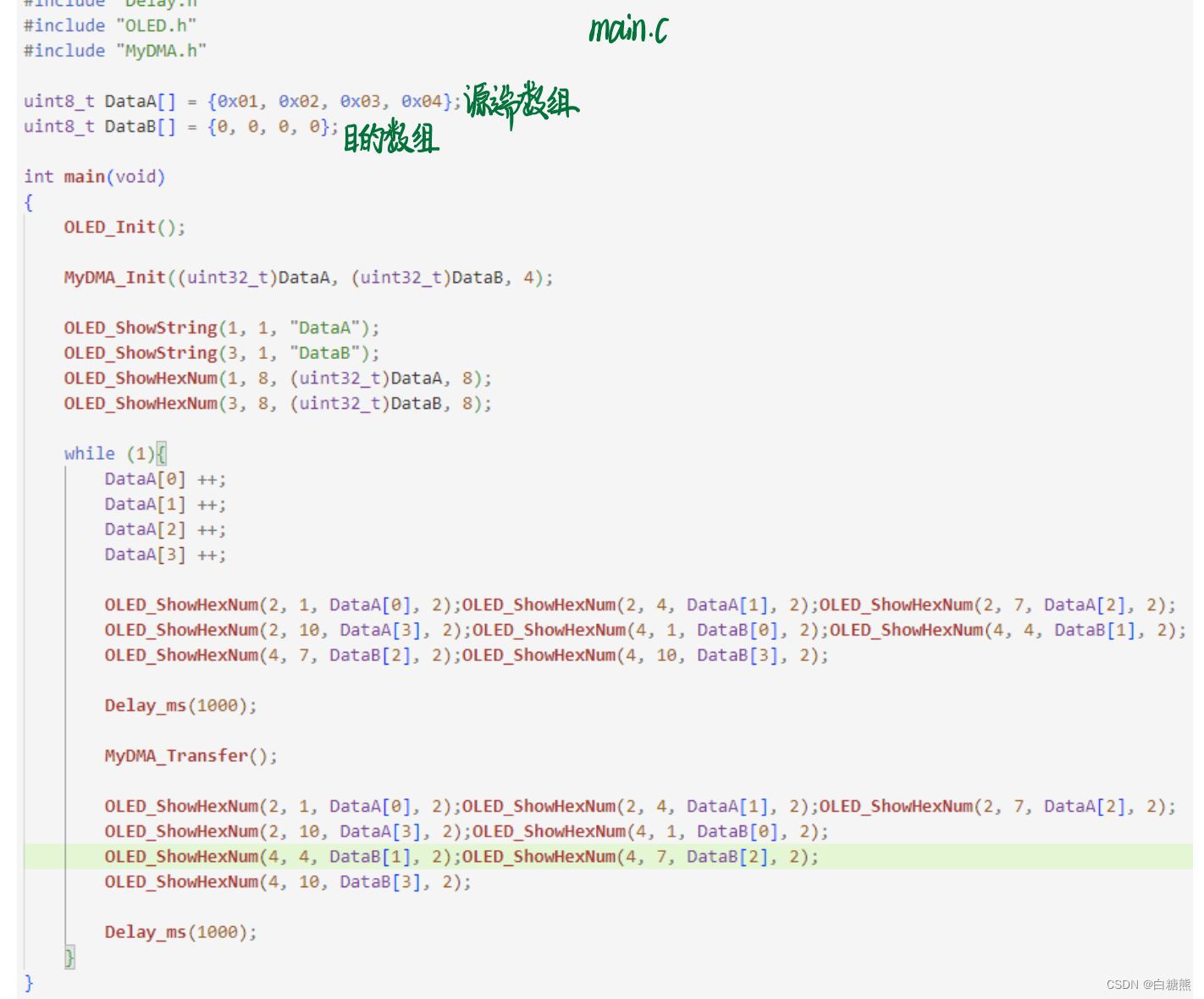Viewport: 1204px width, 999px height.
Task: Click the DataA[2] ++; line
Action: click(x=166, y=530)
